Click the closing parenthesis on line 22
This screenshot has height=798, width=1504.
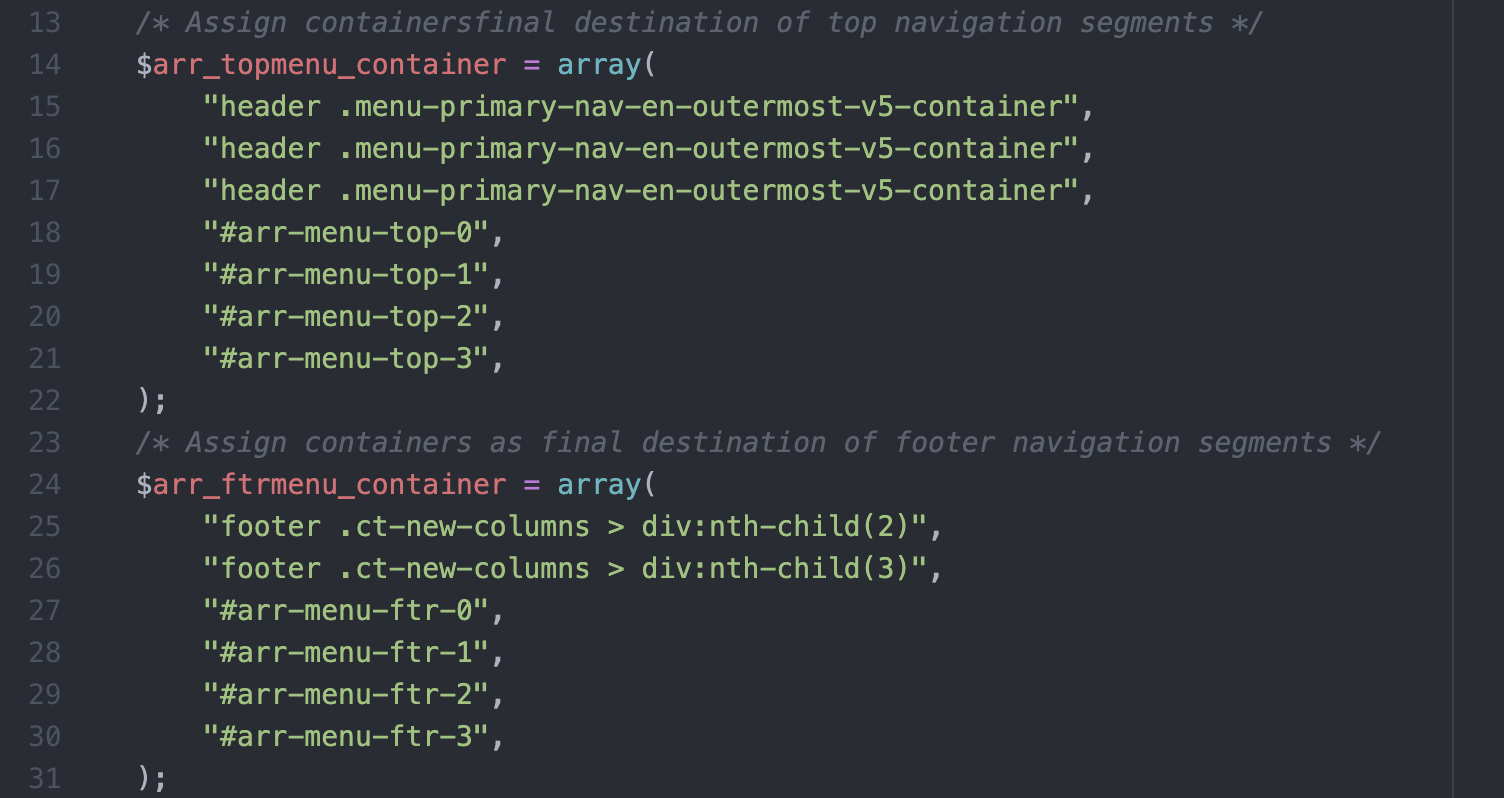144,401
